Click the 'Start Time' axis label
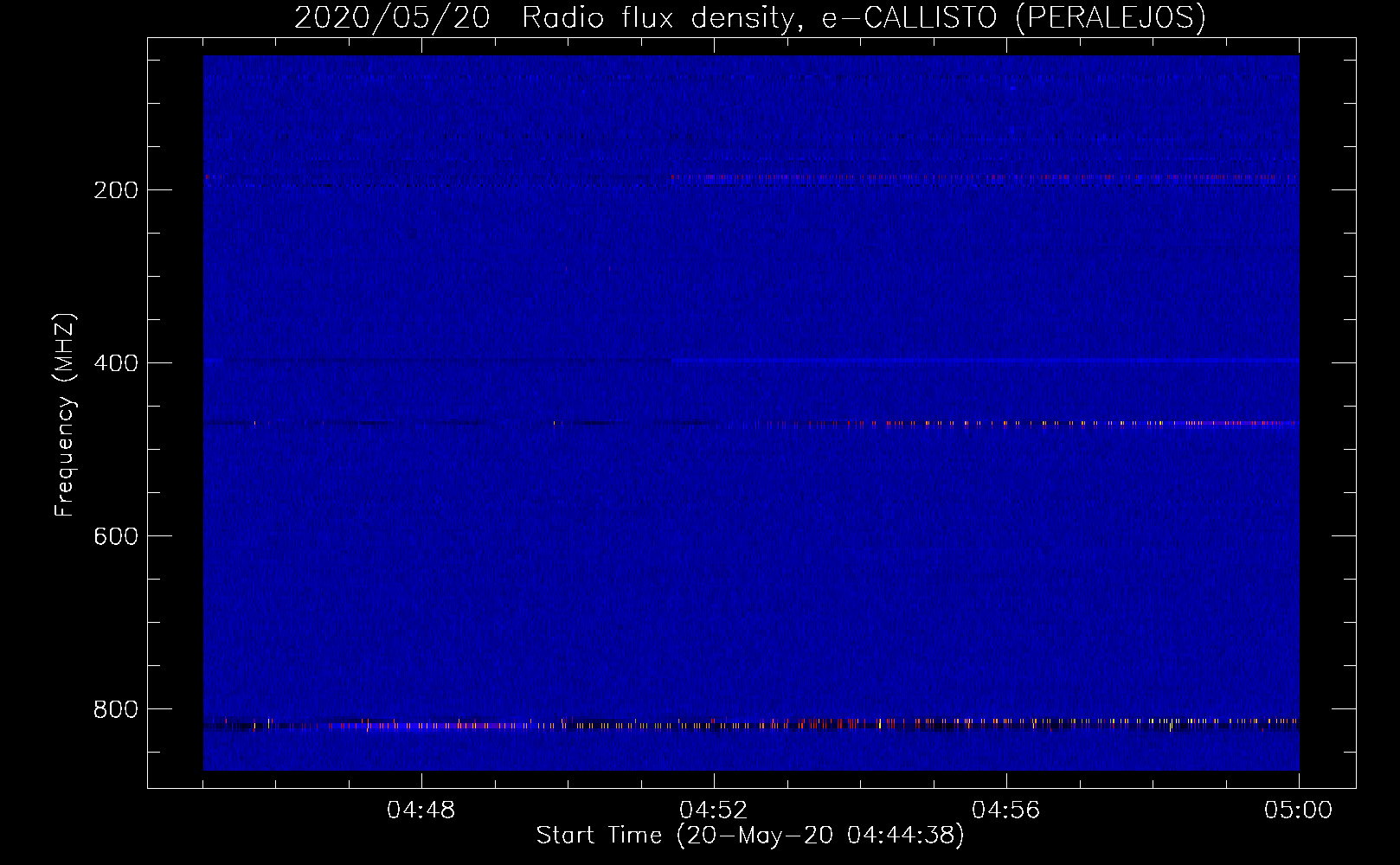Screen dimensions: 1400x865 (x=749, y=836)
